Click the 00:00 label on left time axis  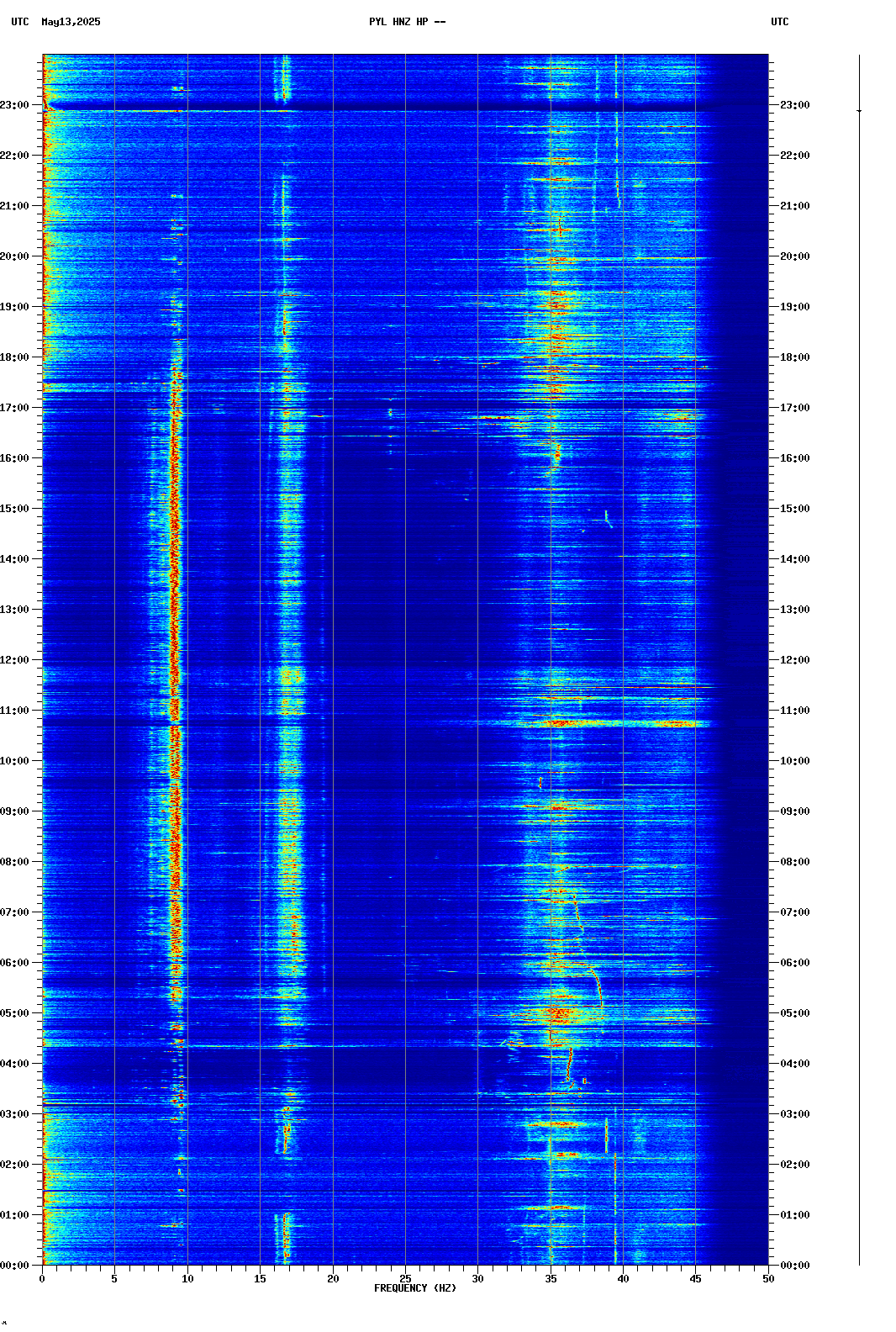14,1266
